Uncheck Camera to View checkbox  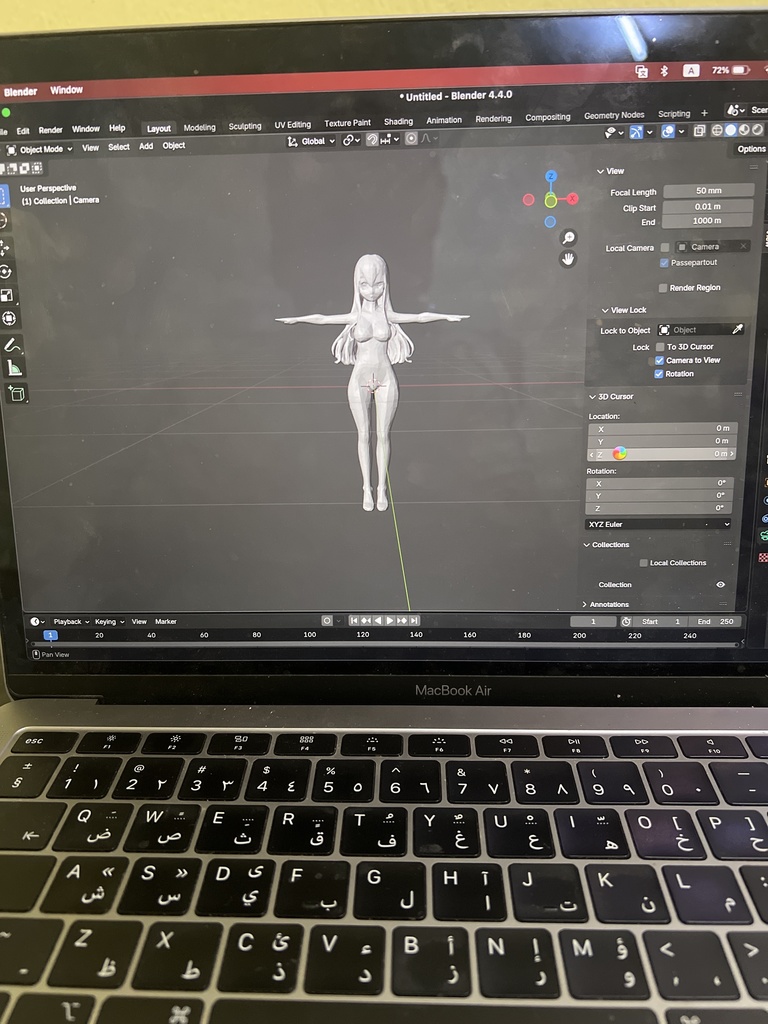(660, 360)
